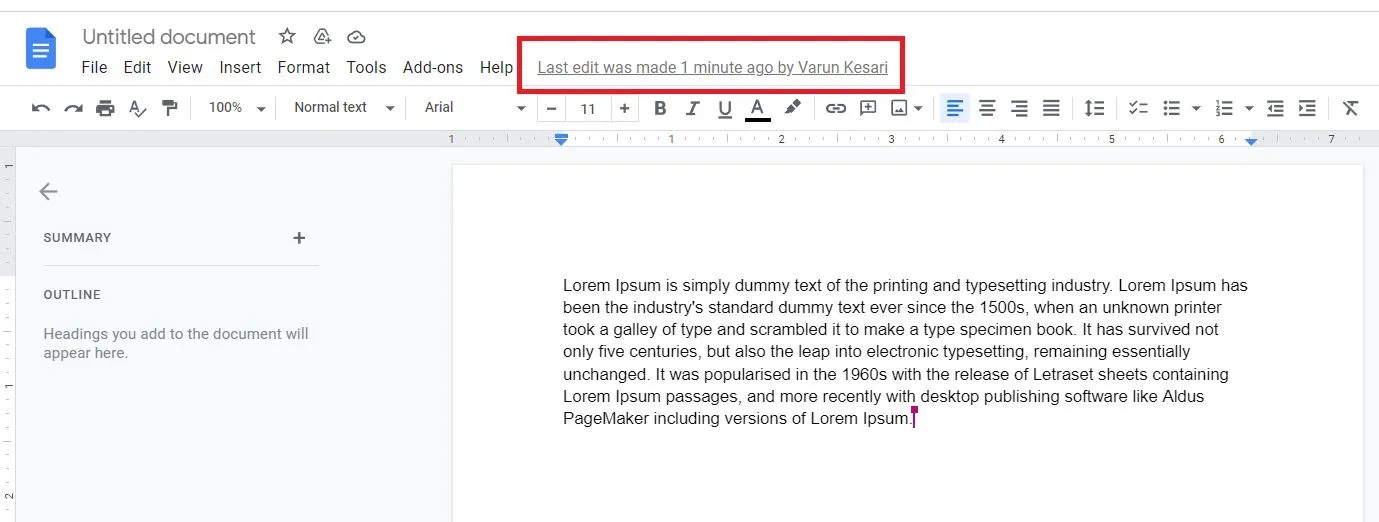Select center align
This screenshot has width=1379, height=522.
987,108
